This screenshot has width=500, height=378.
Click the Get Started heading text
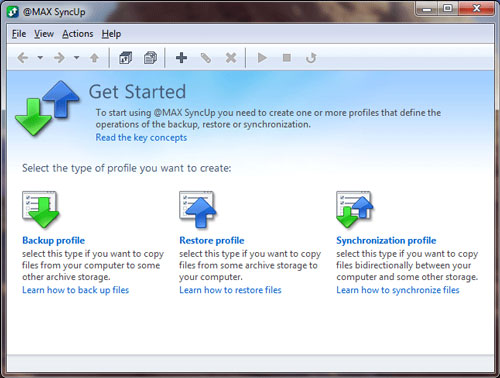pyautogui.click(x=137, y=92)
